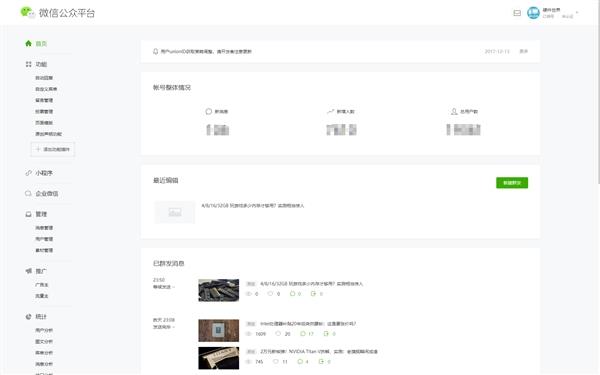Click the pie chart icon beside 统计
This screenshot has width=600, height=375.
coord(28,316)
